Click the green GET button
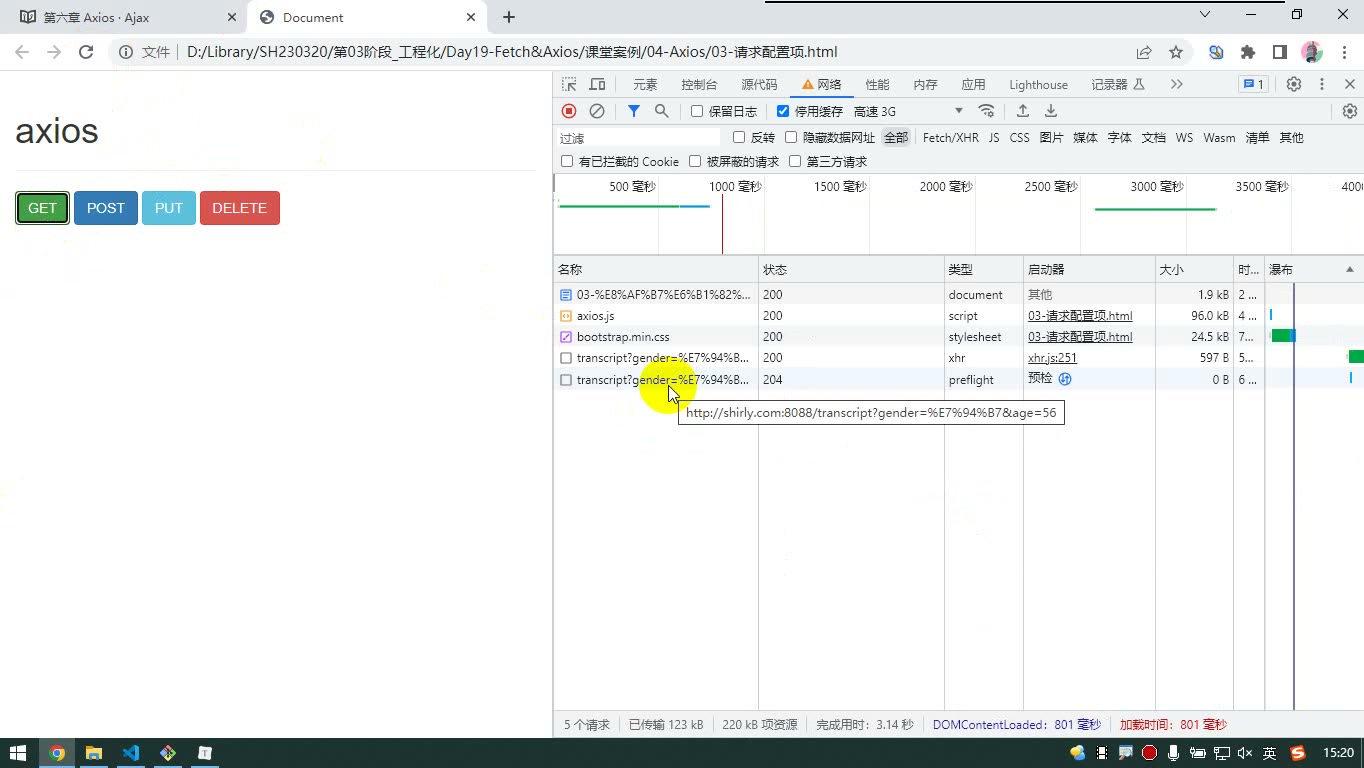Image resolution: width=1364 pixels, height=768 pixels. pyautogui.click(x=42, y=208)
